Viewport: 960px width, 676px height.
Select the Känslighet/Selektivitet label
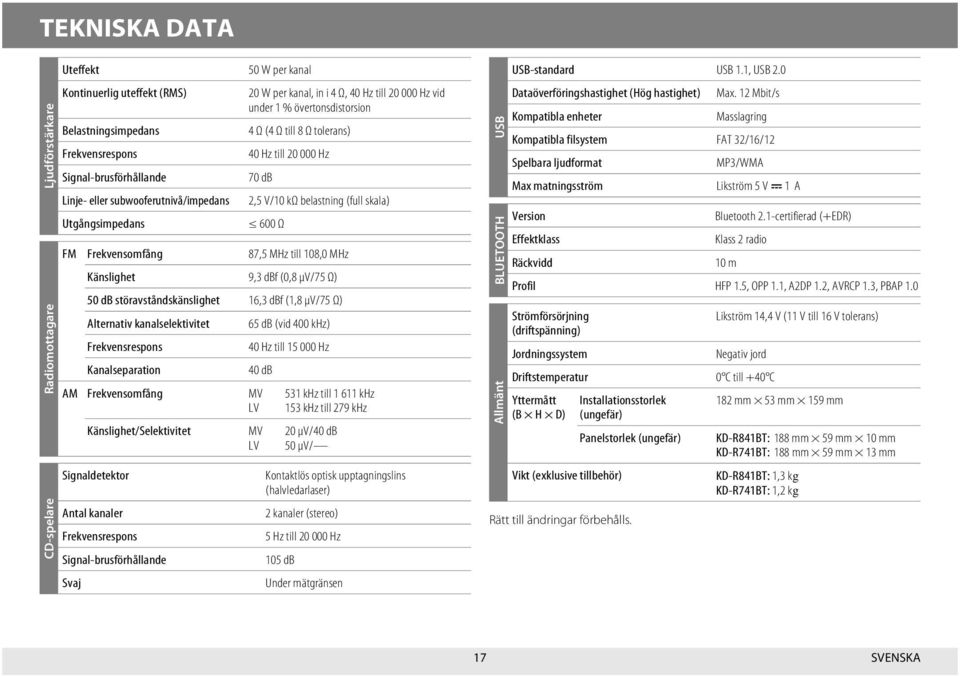click(139, 431)
